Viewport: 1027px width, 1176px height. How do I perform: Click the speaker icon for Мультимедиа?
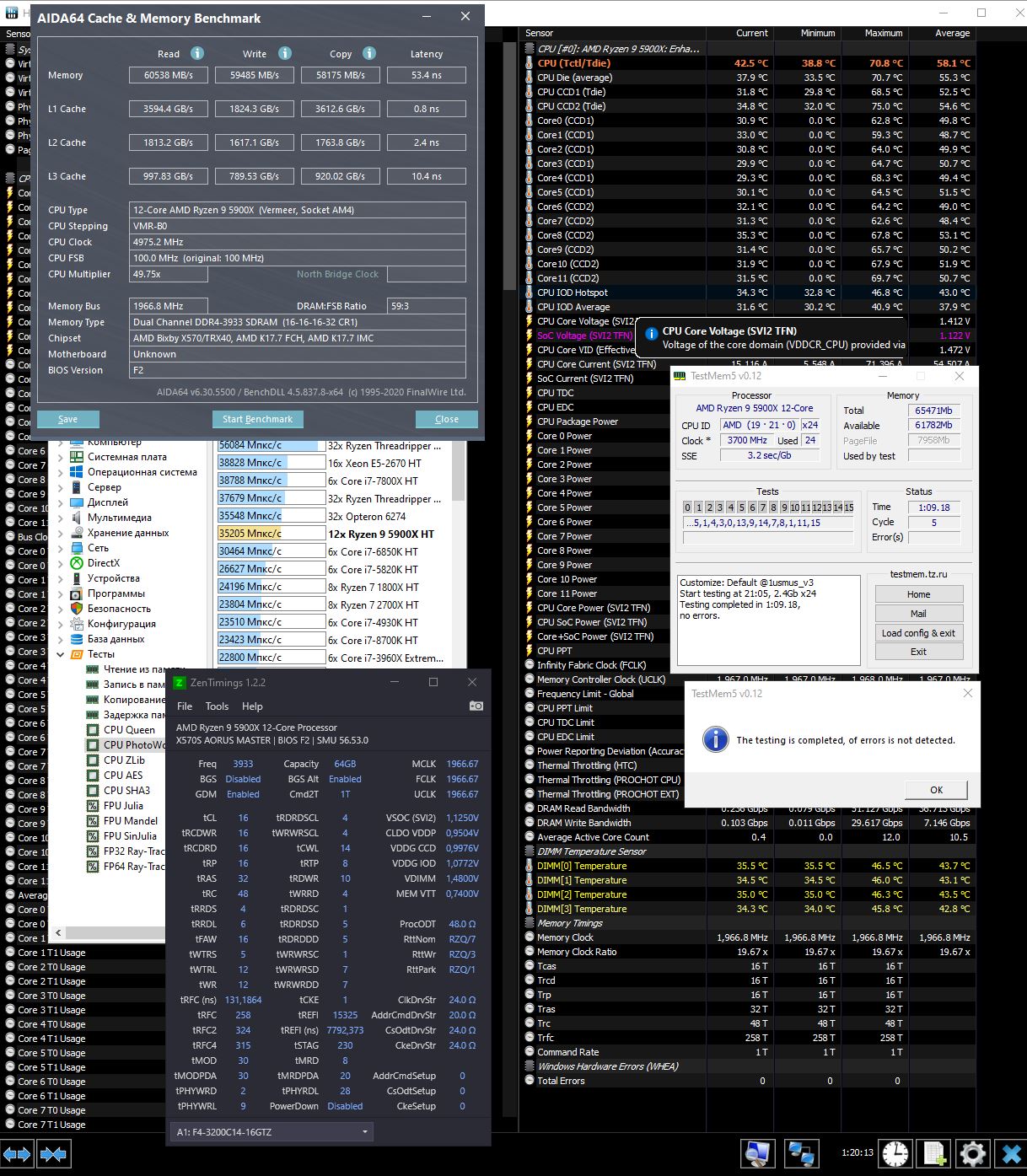(77, 518)
